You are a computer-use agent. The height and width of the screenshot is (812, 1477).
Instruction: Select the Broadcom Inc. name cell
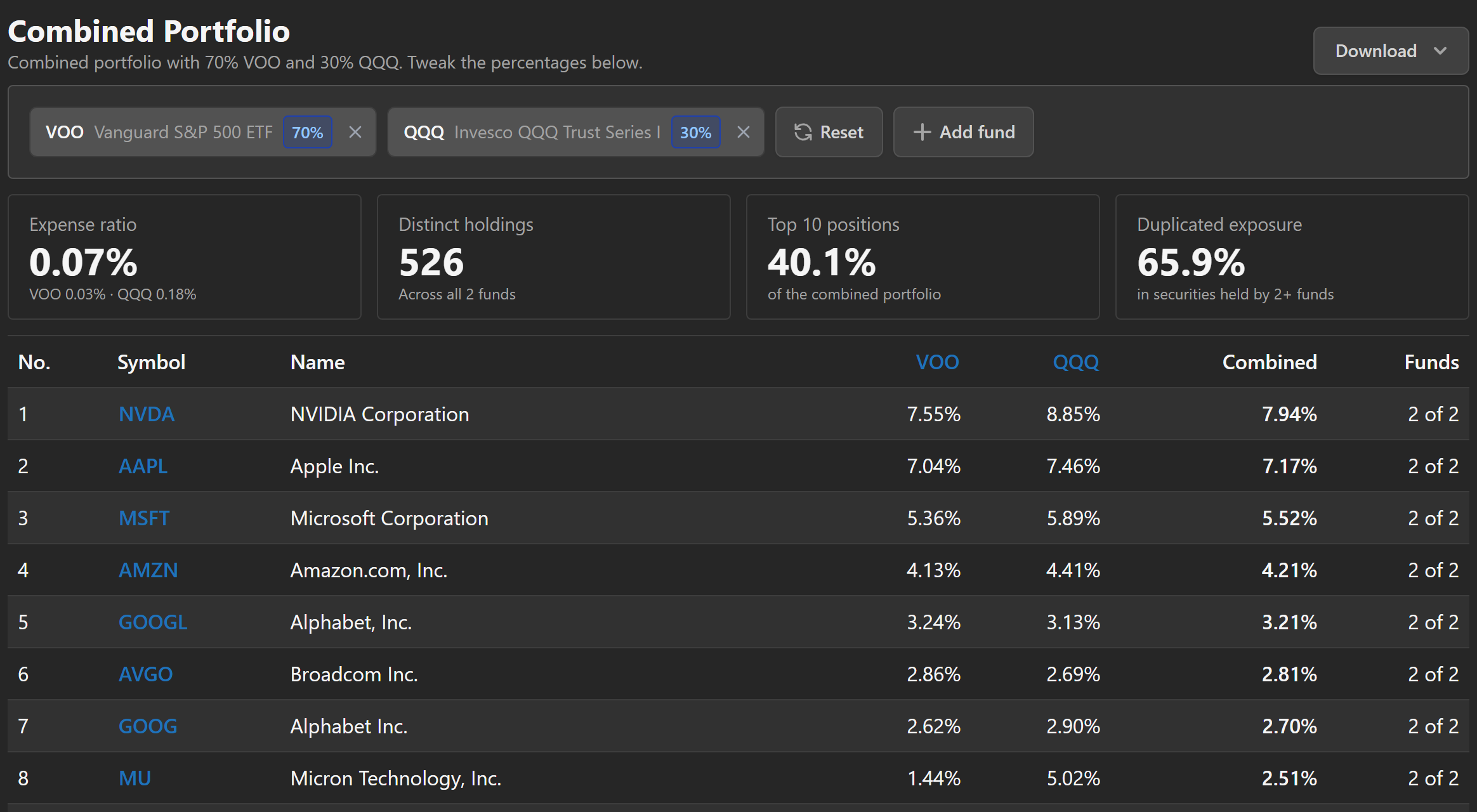354,674
